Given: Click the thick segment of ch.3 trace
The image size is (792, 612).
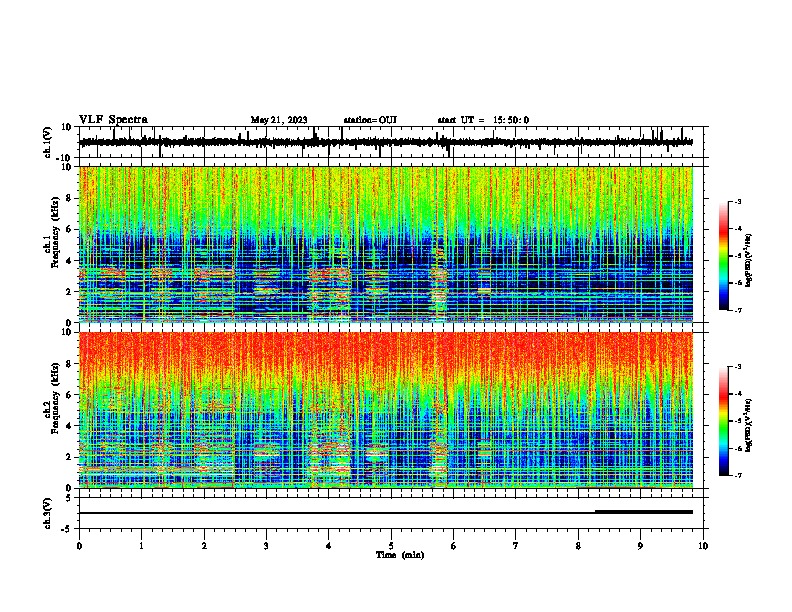Looking at the screenshot, I should tap(644, 512).
